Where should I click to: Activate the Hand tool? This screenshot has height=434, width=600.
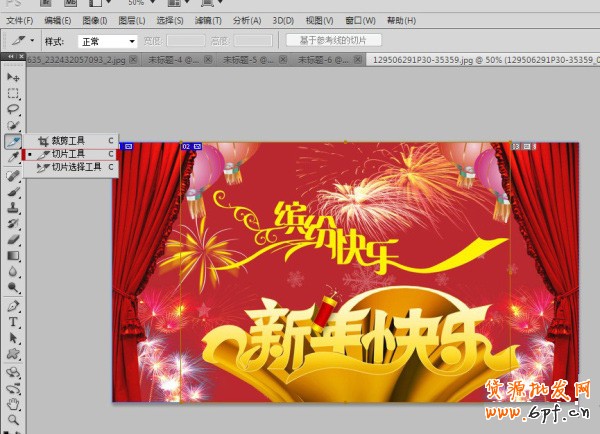pos(14,404)
